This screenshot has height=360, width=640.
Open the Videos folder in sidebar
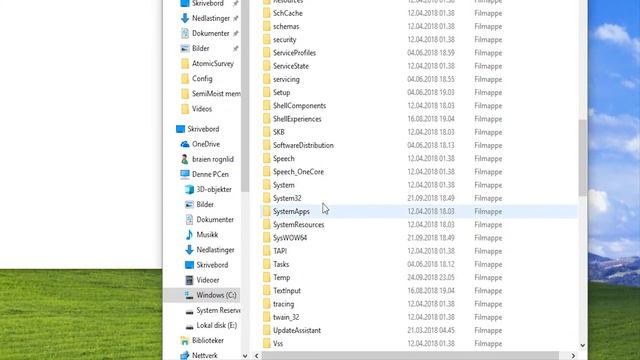202,109
